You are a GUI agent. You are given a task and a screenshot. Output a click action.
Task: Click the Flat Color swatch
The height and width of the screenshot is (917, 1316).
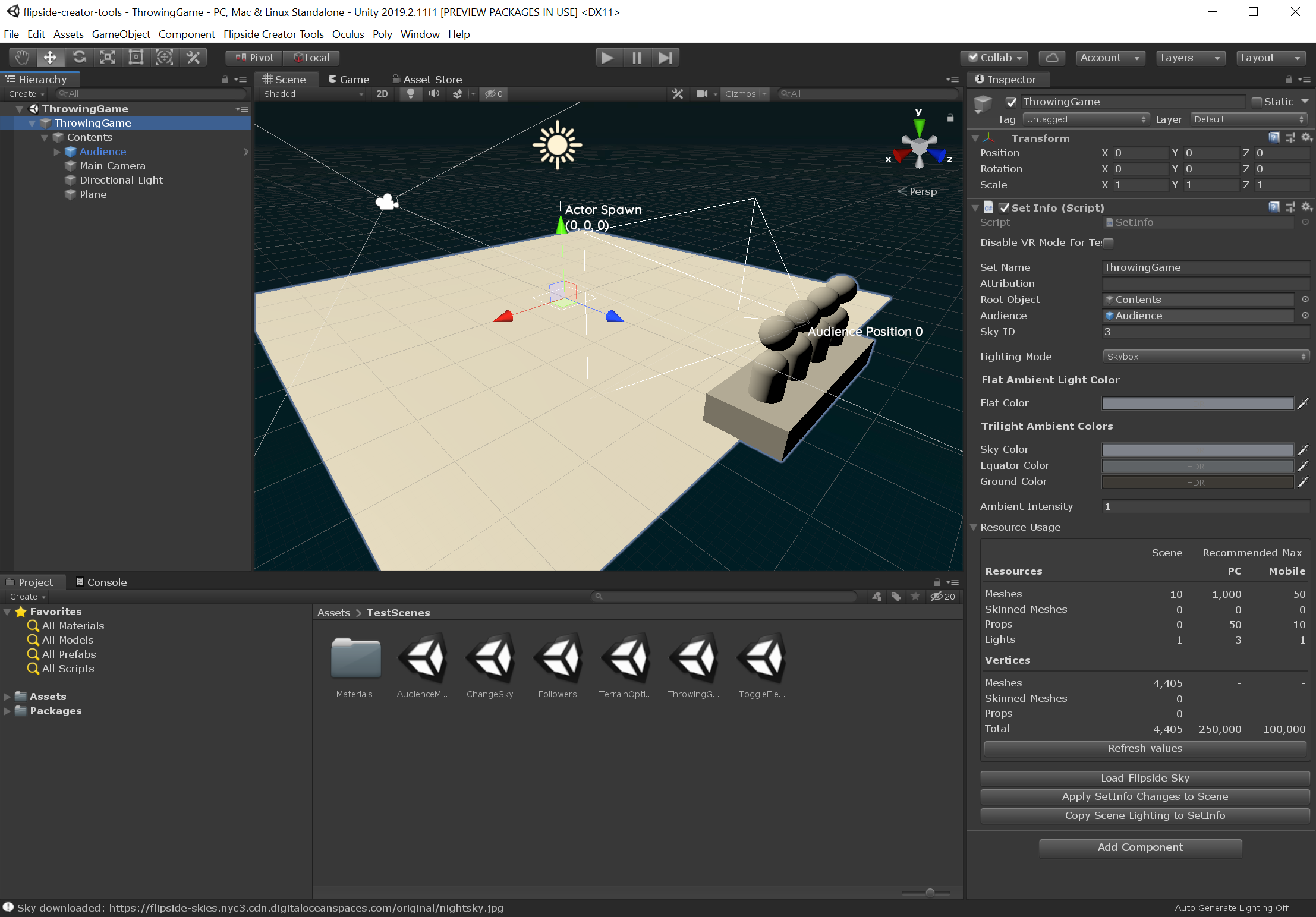click(x=1197, y=404)
